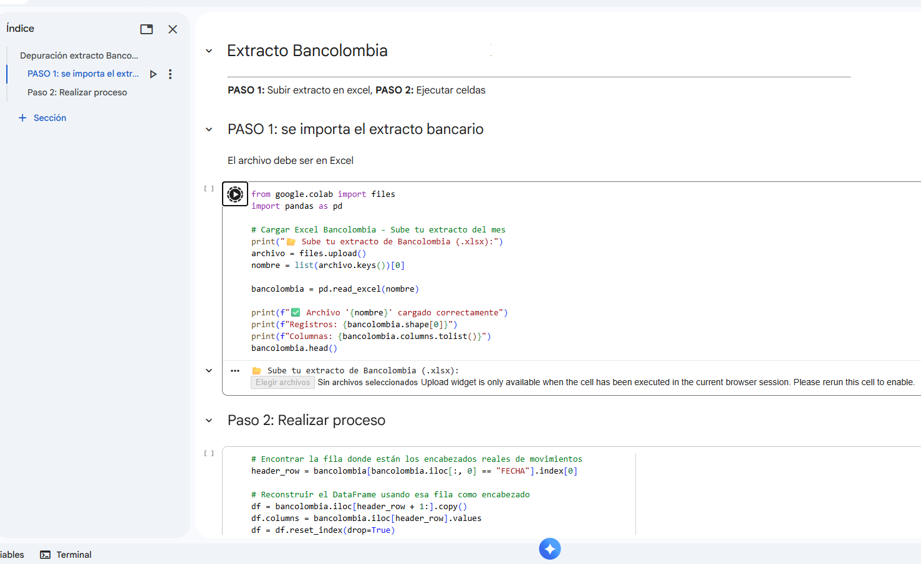Click the 'PASO 1: Subir extracto en excel' text

pyautogui.click(x=300, y=90)
